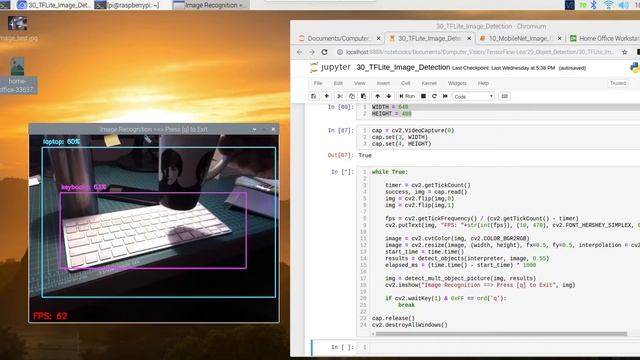This screenshot has width=640, height=360.
Task: Copy selected cells icon in Jupyter toolbar
Action: [x=352, y=96]
